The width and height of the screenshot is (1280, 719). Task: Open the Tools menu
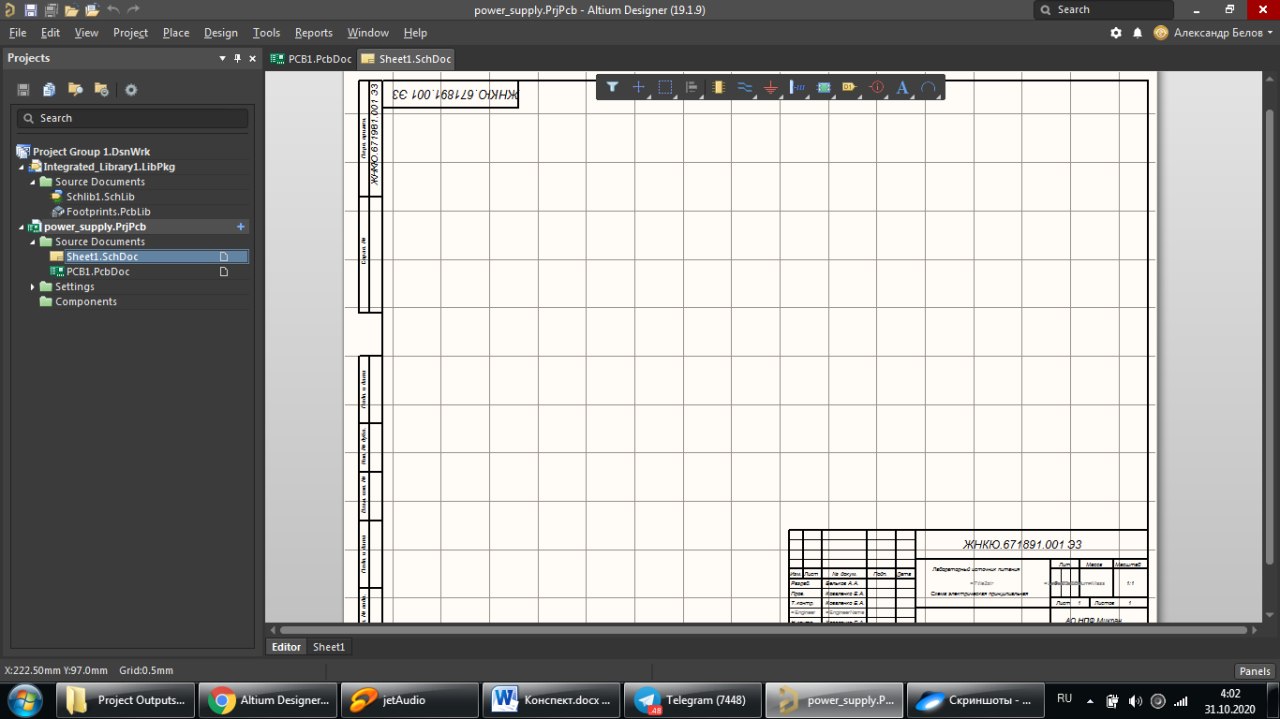click(x=266, y=32)
